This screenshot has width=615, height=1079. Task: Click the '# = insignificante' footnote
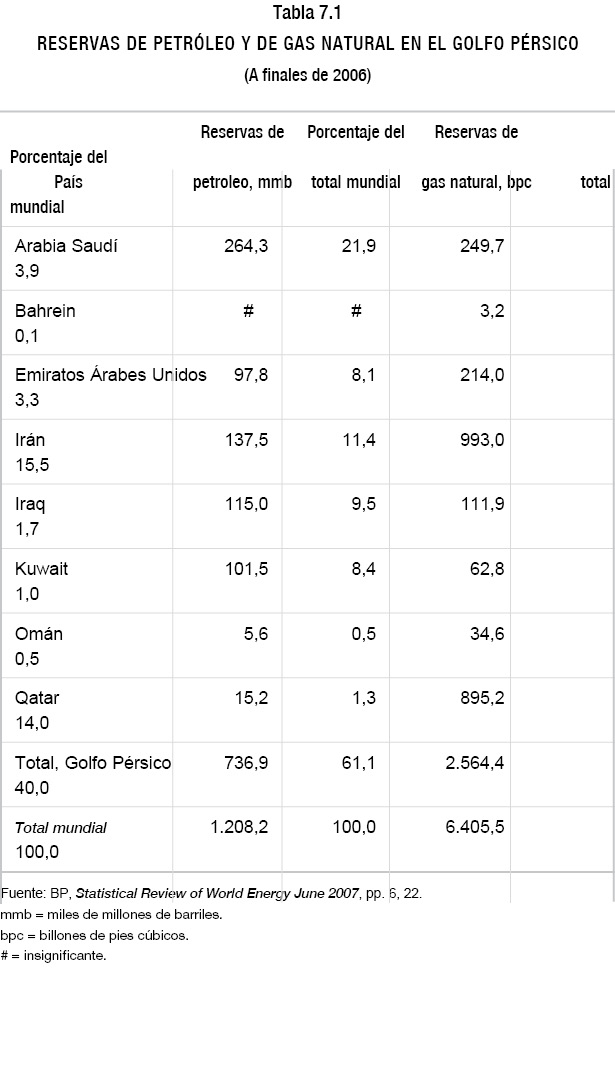pos(54,957)
